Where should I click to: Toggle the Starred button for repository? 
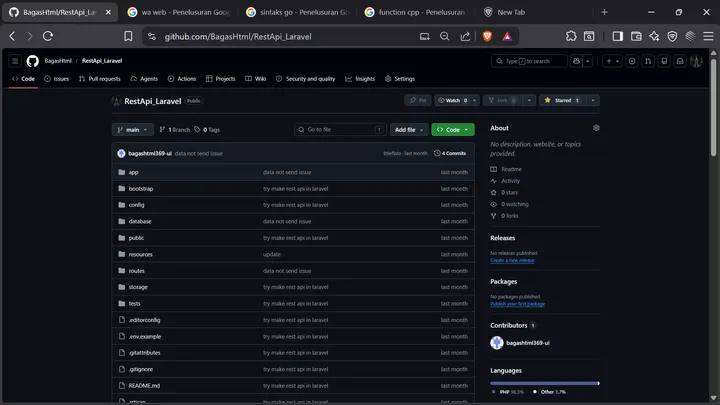click(x=562, y=100)
